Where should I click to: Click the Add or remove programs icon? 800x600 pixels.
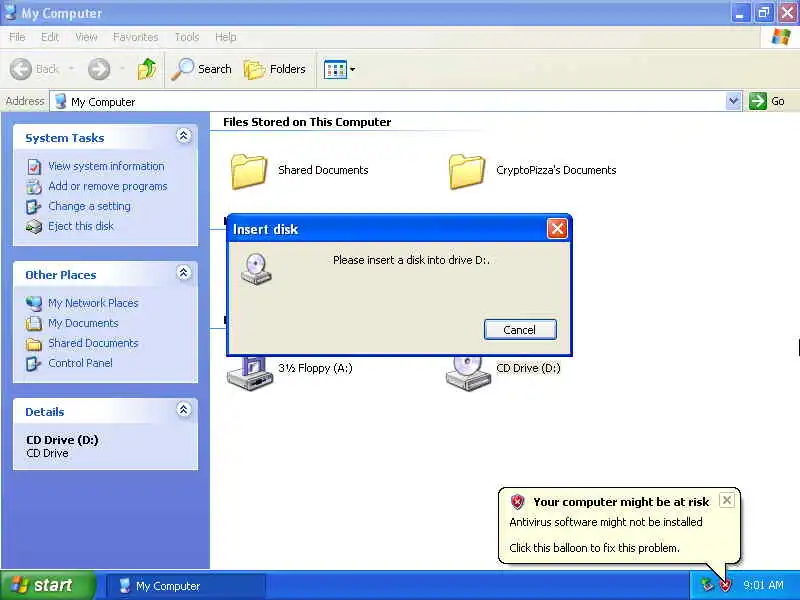pyautogui.click(x=34, y=187)
